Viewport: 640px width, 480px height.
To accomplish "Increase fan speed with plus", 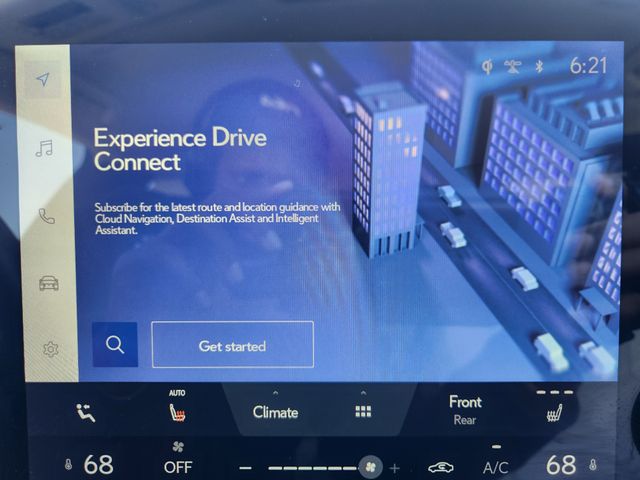I will coord(395,468).
